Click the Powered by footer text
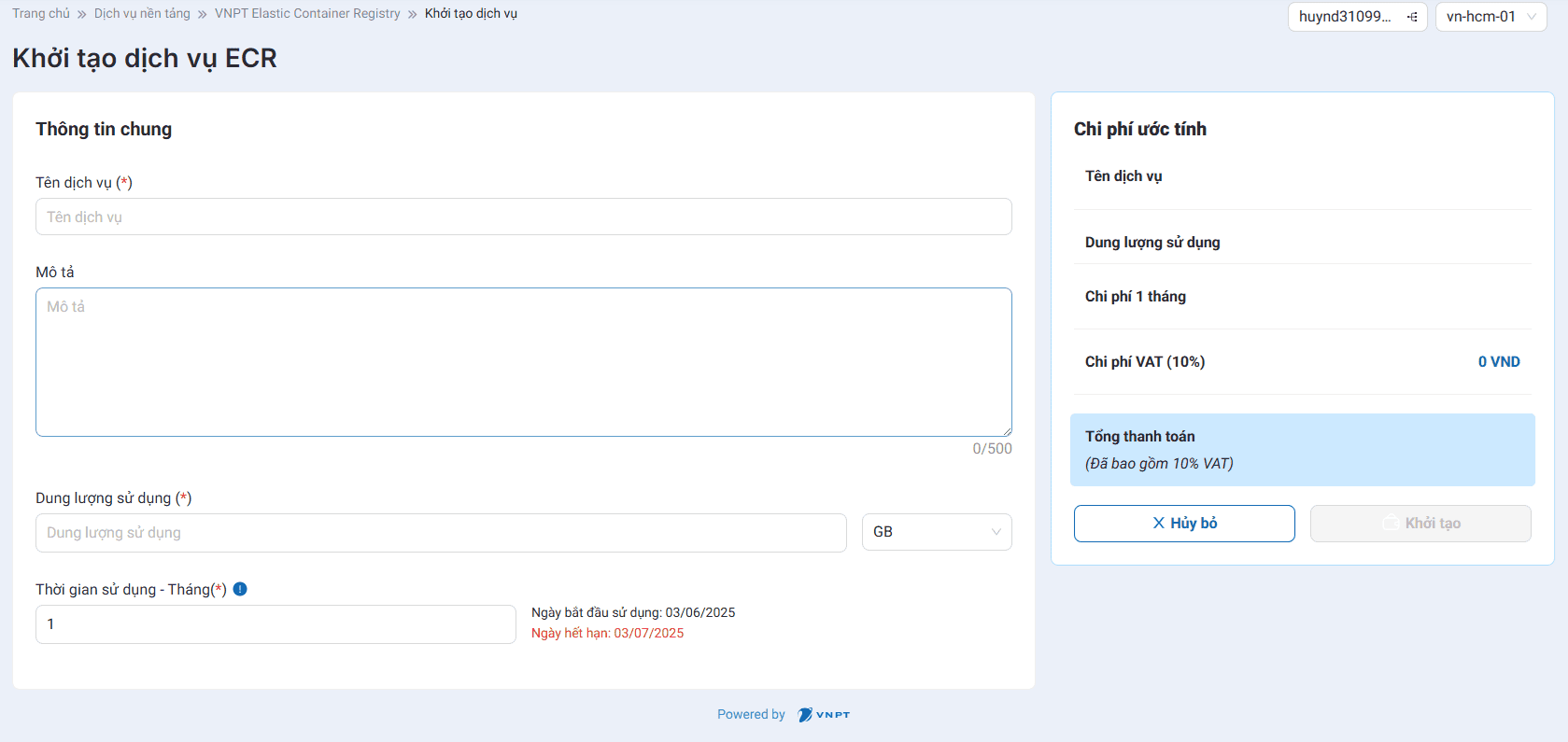This screenshot has height=742, width=1568. pos(751,715)
